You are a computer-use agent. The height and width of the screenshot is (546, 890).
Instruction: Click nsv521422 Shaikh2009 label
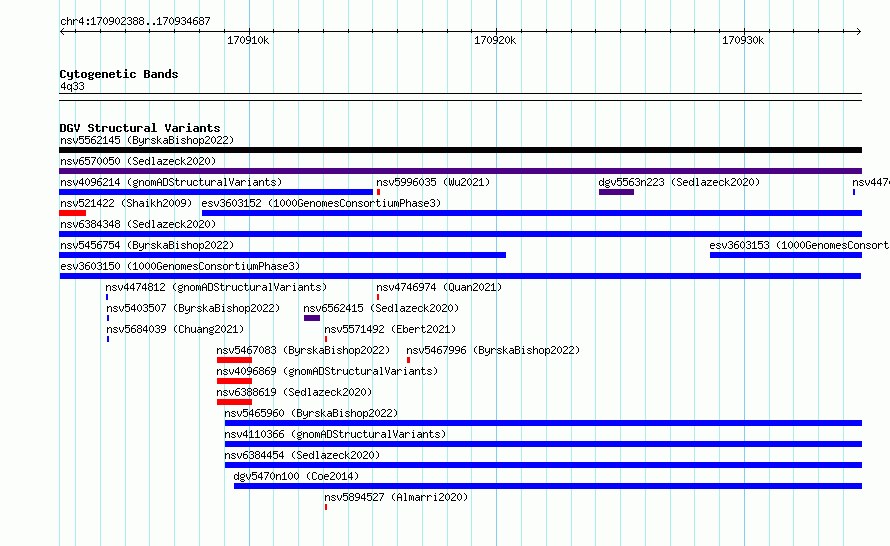126,203
